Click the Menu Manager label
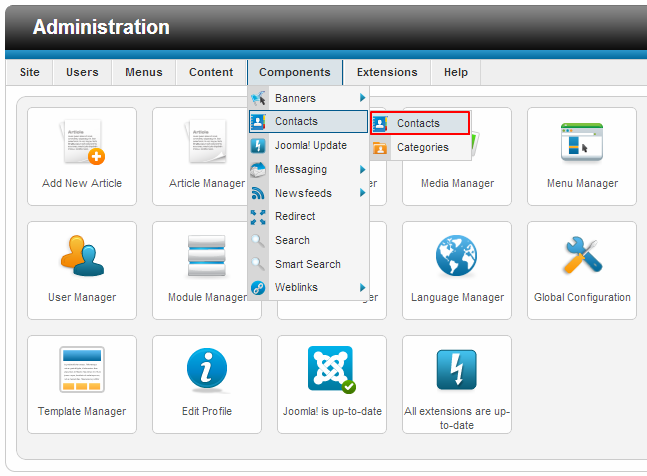This screenshot has width=647, height=476. point(582,183)
